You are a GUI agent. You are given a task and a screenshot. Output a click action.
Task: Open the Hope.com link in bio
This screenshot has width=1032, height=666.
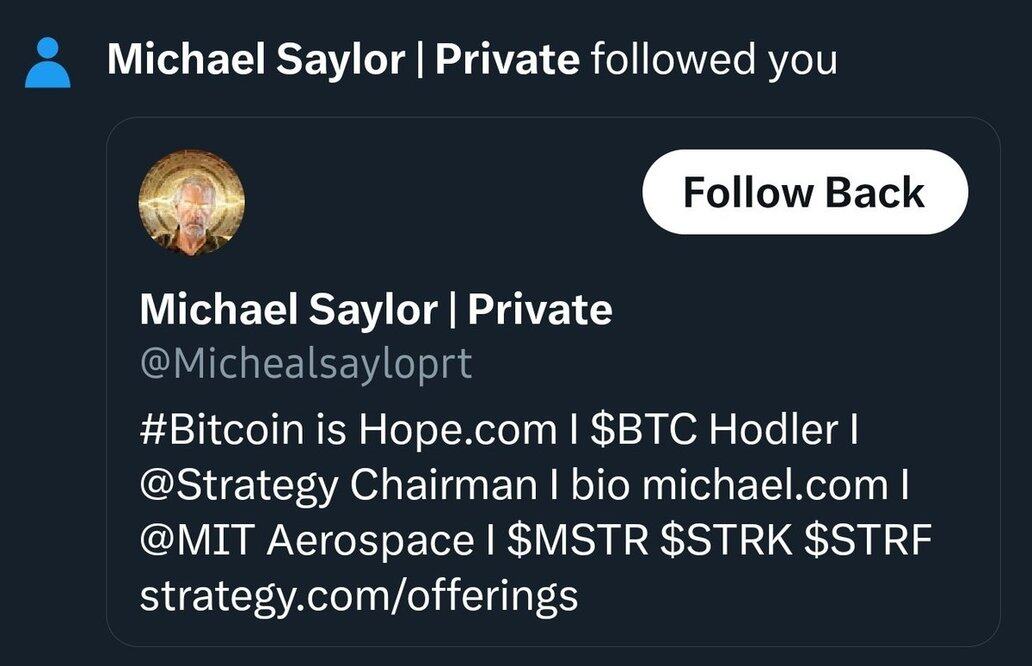pyautogui.click(x=457, y=430)
